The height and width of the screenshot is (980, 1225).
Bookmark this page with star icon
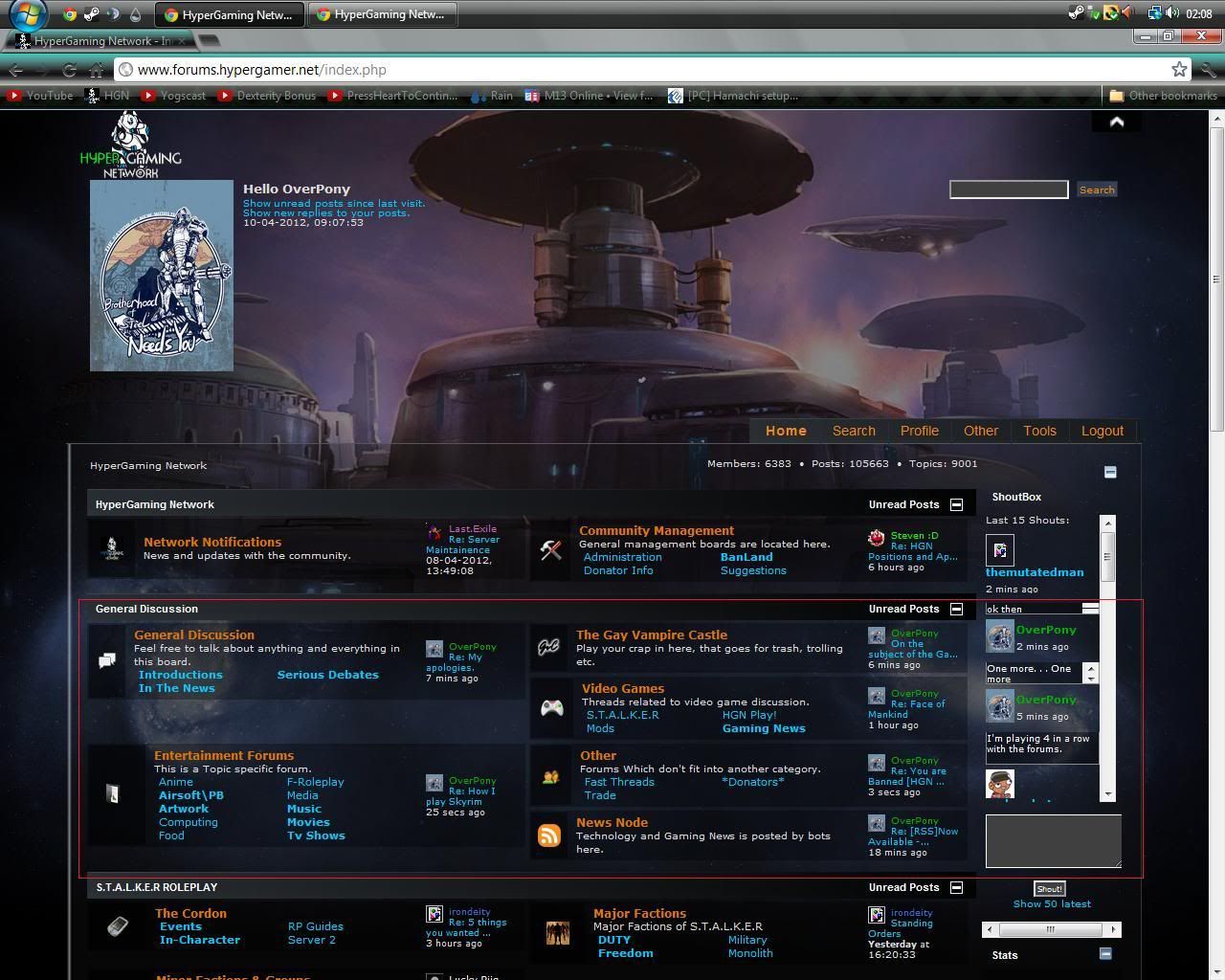tap(1179, 69)
